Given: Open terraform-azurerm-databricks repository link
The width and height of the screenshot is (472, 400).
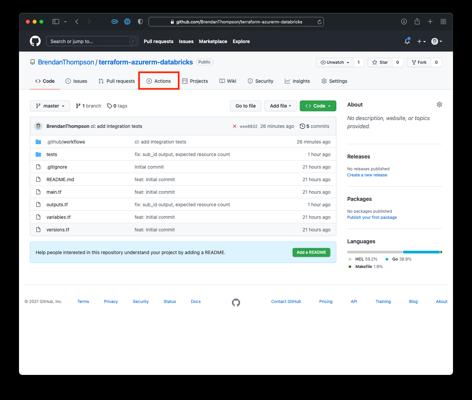Looking at the screenshot, I should pos(146,62).
